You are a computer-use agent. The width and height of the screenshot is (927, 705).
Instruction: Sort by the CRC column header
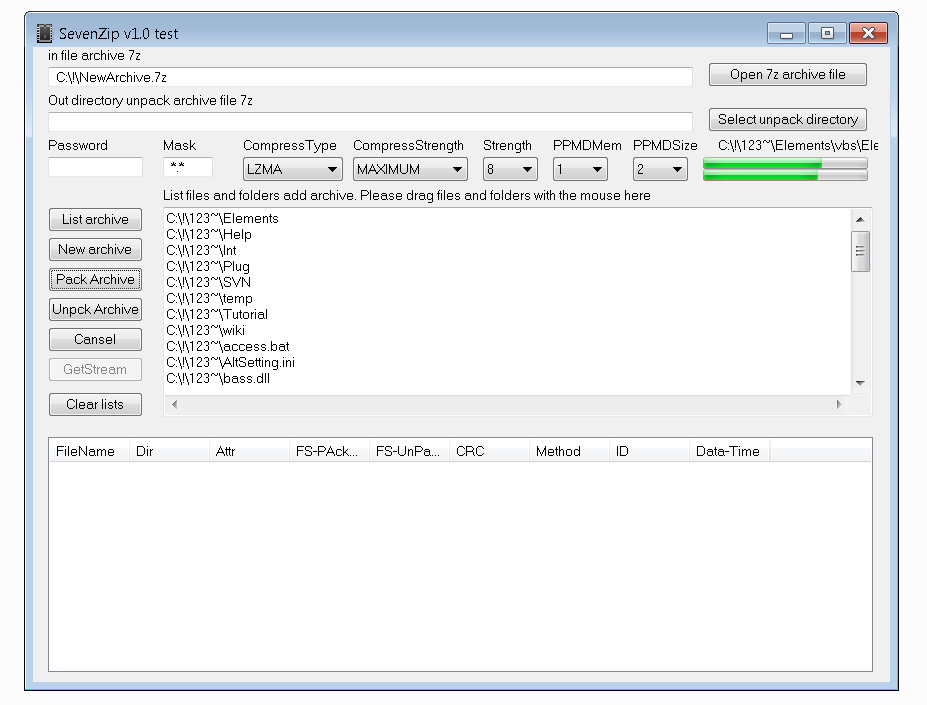point(489,451)
